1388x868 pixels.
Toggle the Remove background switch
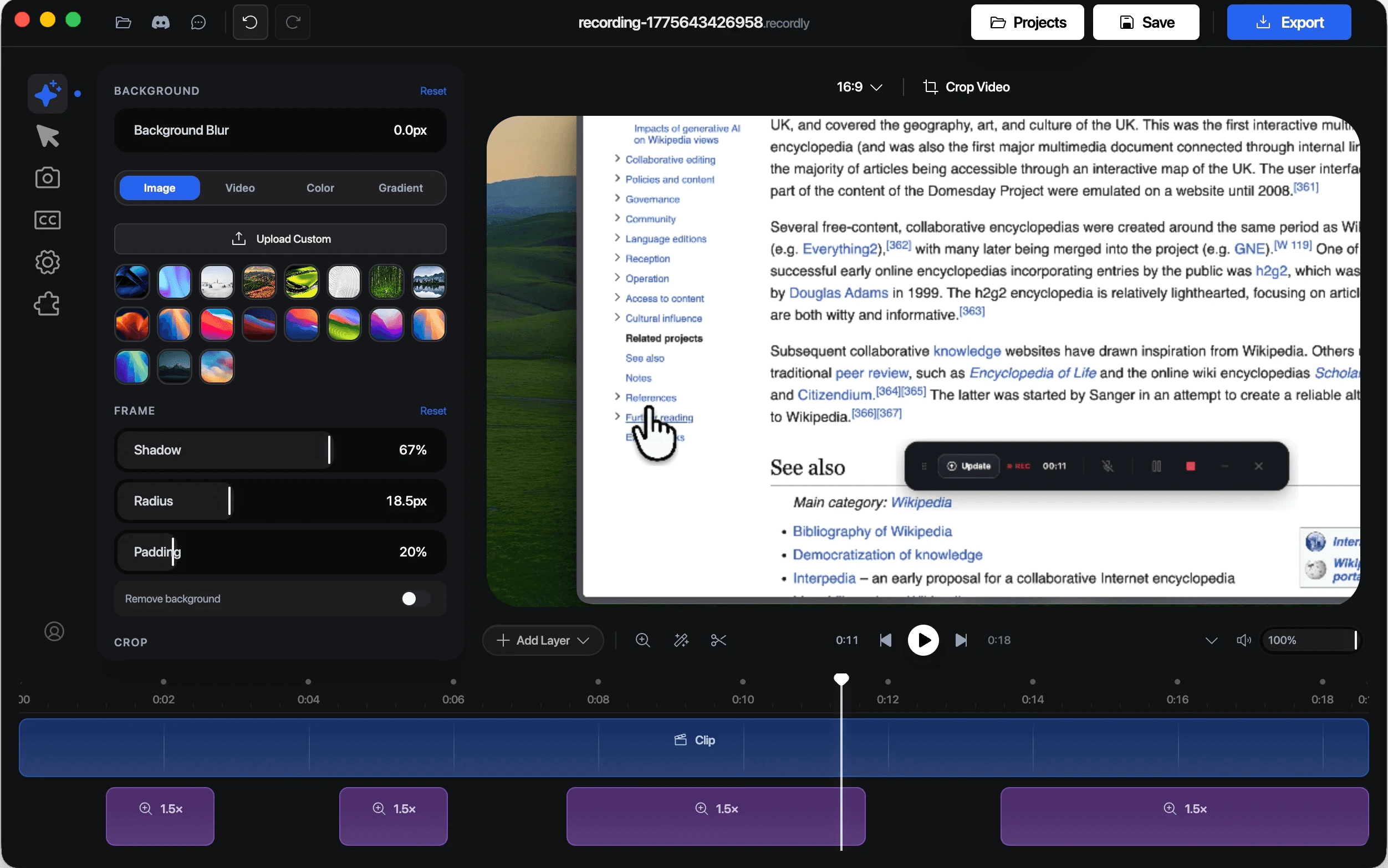coord(415,599)
